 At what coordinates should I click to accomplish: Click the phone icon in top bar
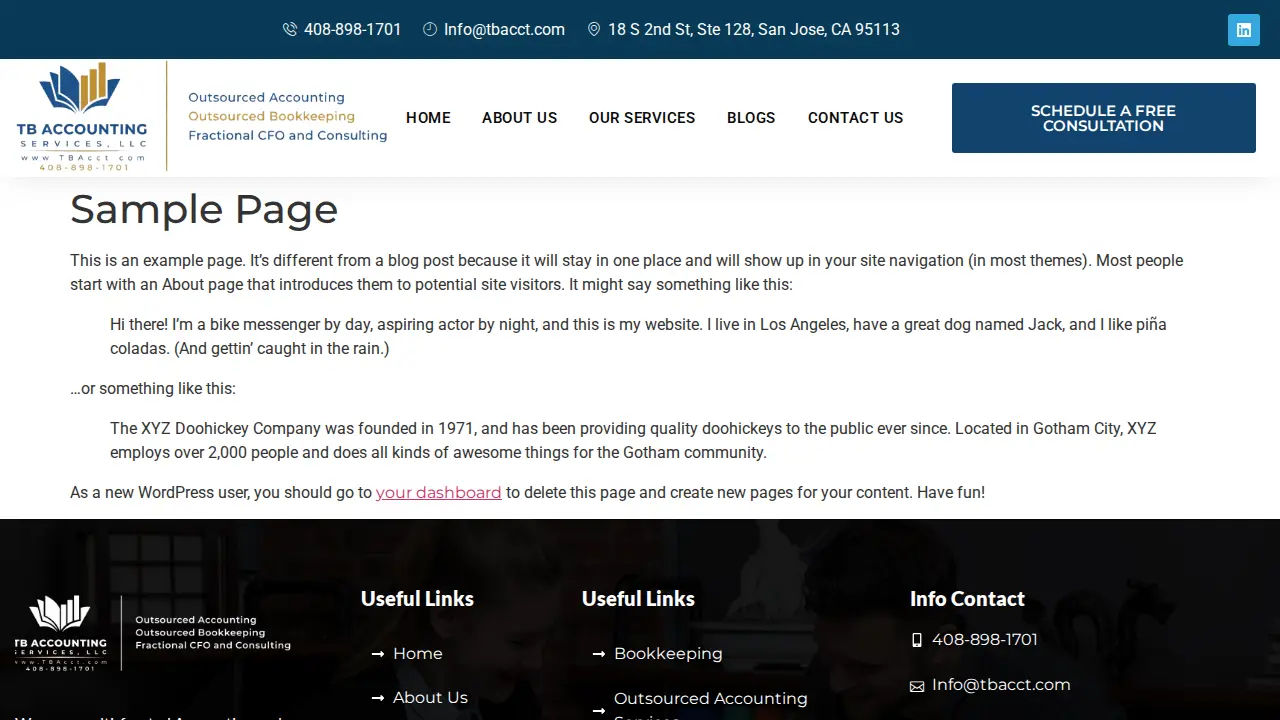click(x=290, y=30)
